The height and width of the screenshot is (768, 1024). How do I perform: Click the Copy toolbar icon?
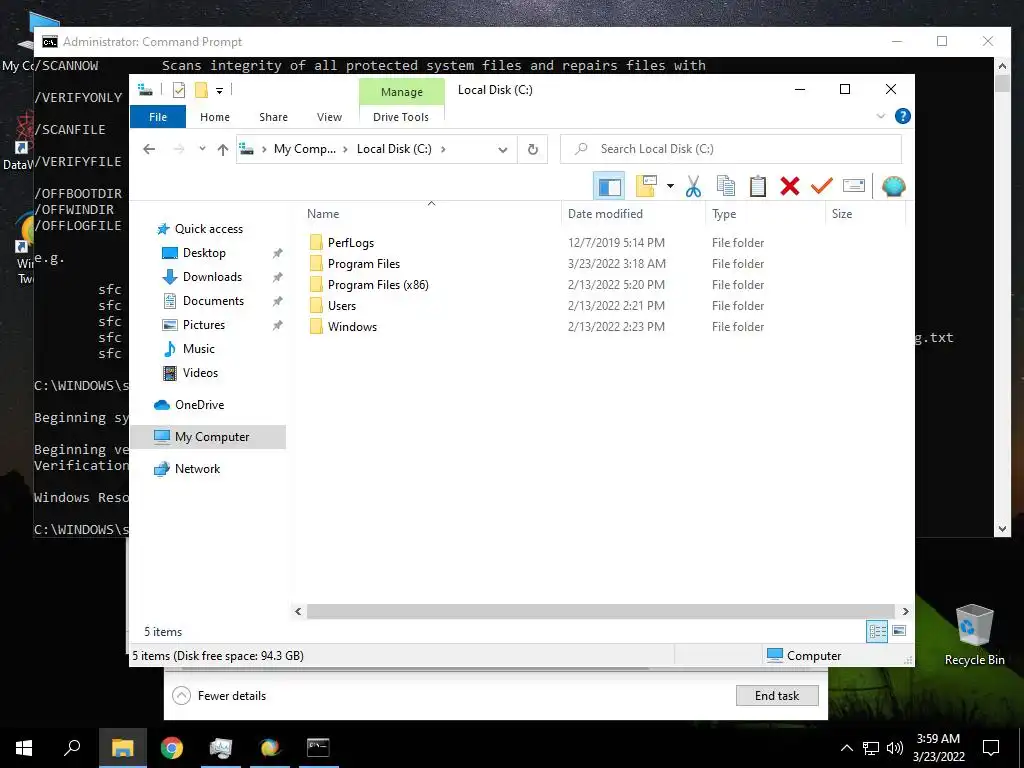pyautogui.click(x=726, y=186)
